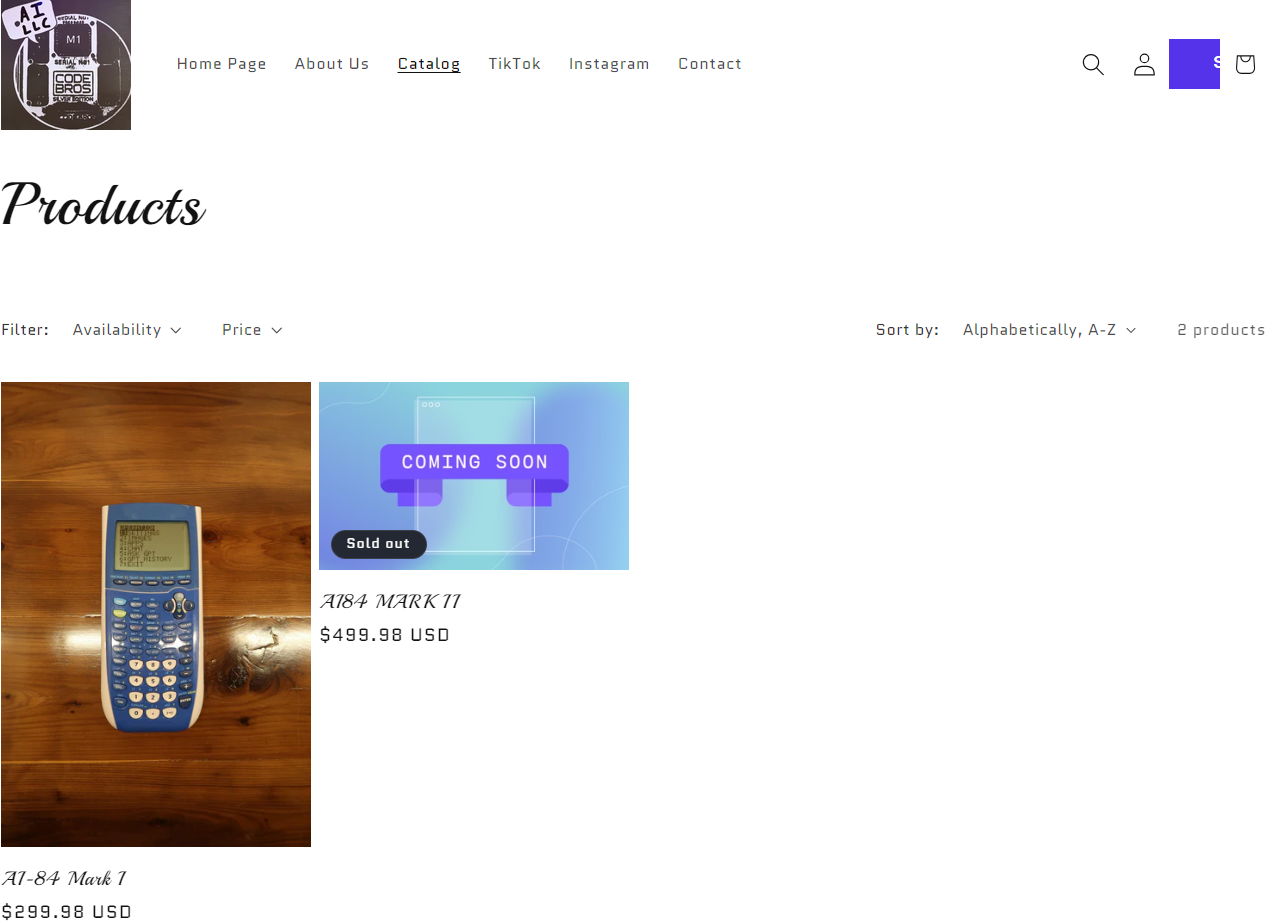
Task: Click the account login person icon
Action: 1144,64
